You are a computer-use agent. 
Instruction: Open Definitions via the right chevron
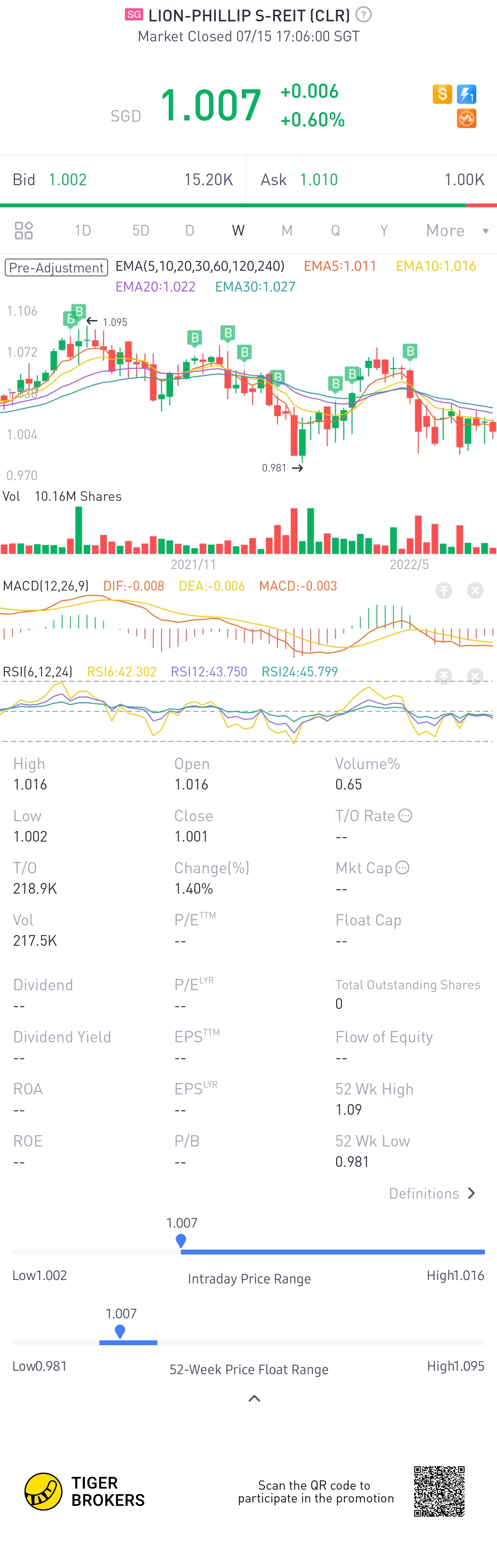[471, 1193]
